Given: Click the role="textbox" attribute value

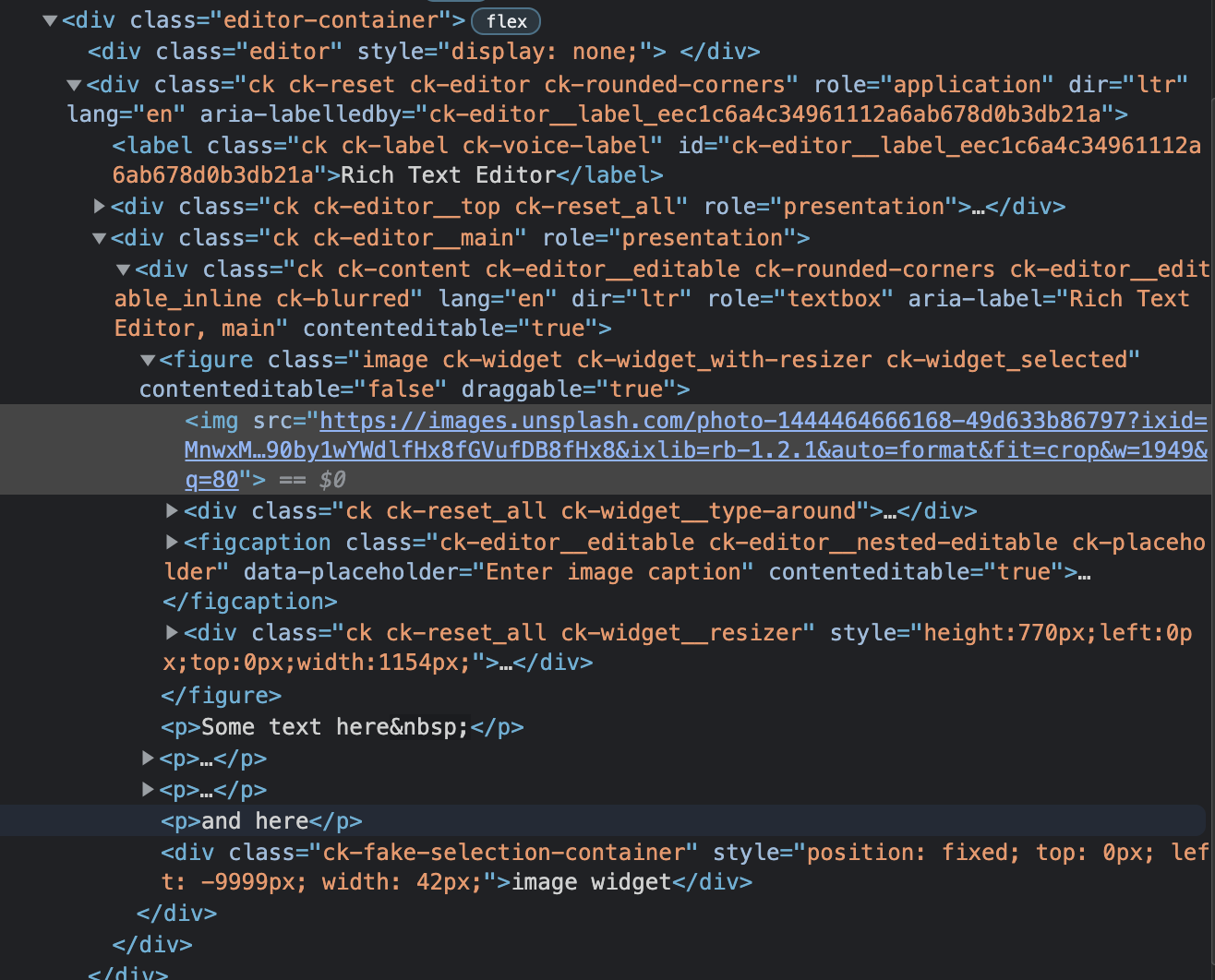Looking at the screenshot, I should point(835,299).
